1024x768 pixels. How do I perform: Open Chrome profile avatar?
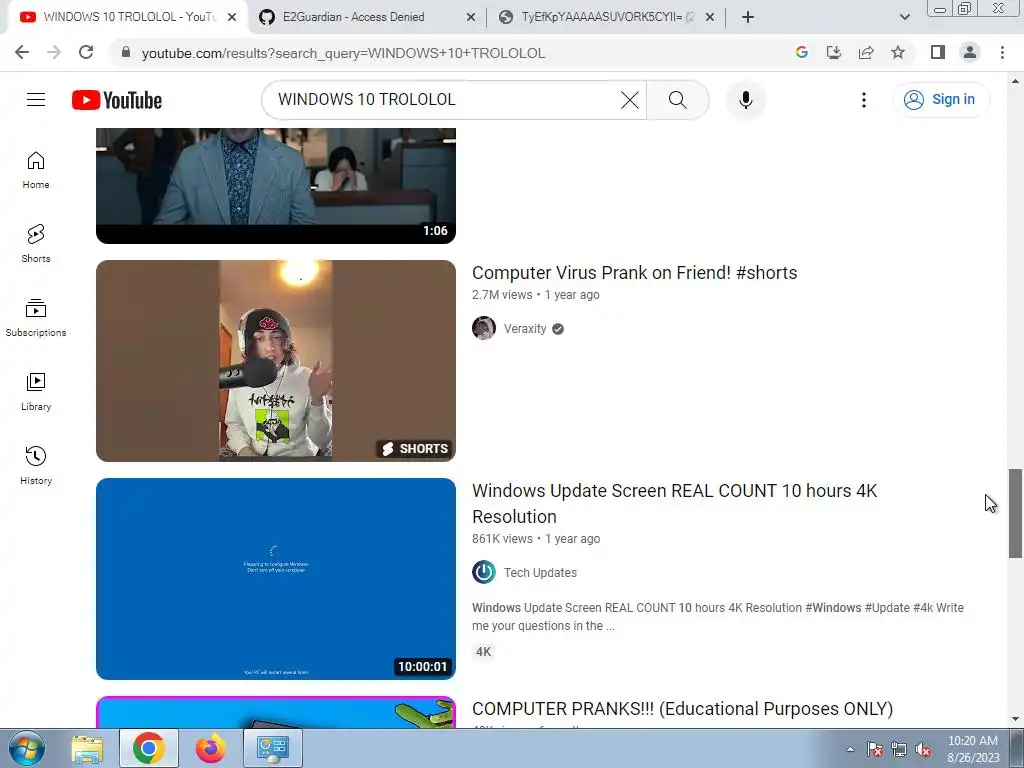[970, 53]
